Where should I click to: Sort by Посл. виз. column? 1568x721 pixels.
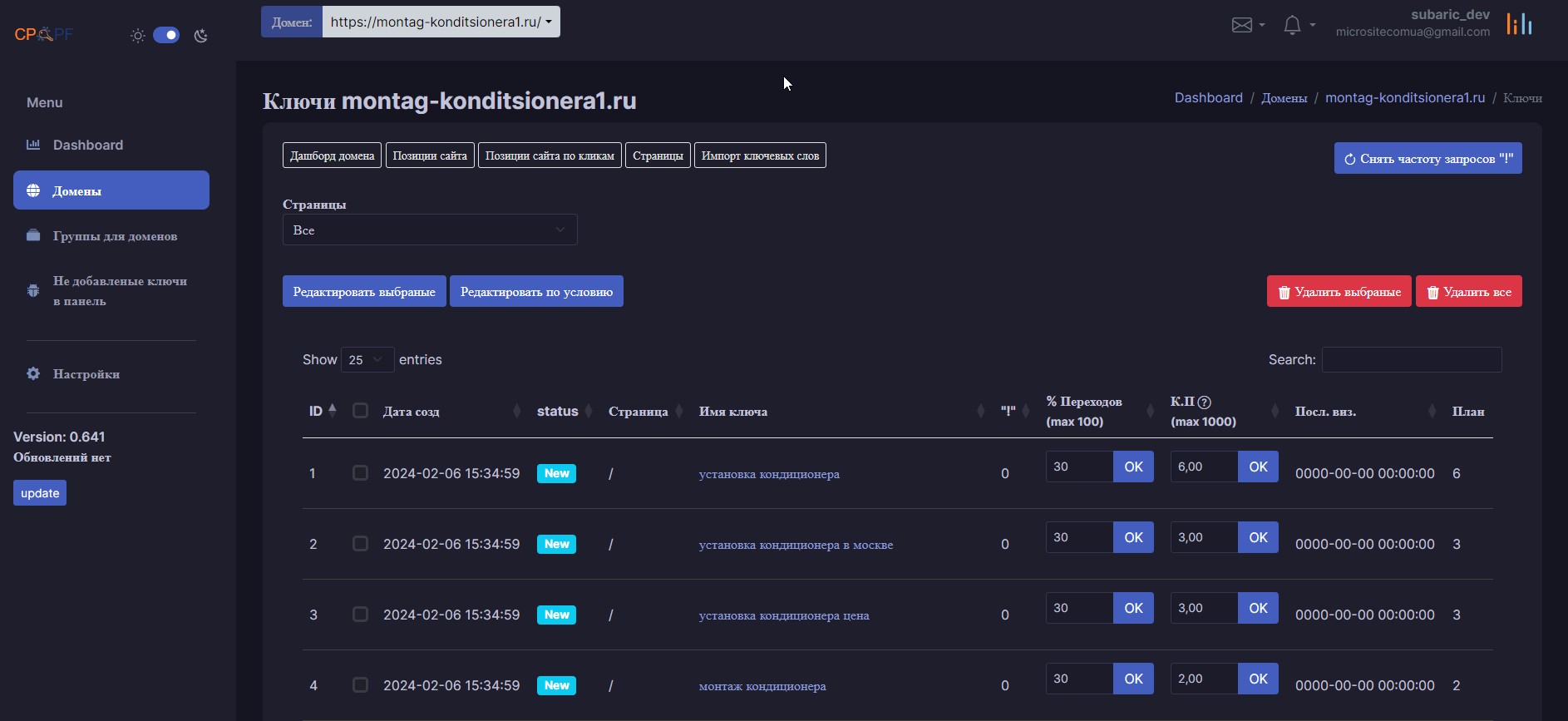[x=1365, y=411]
